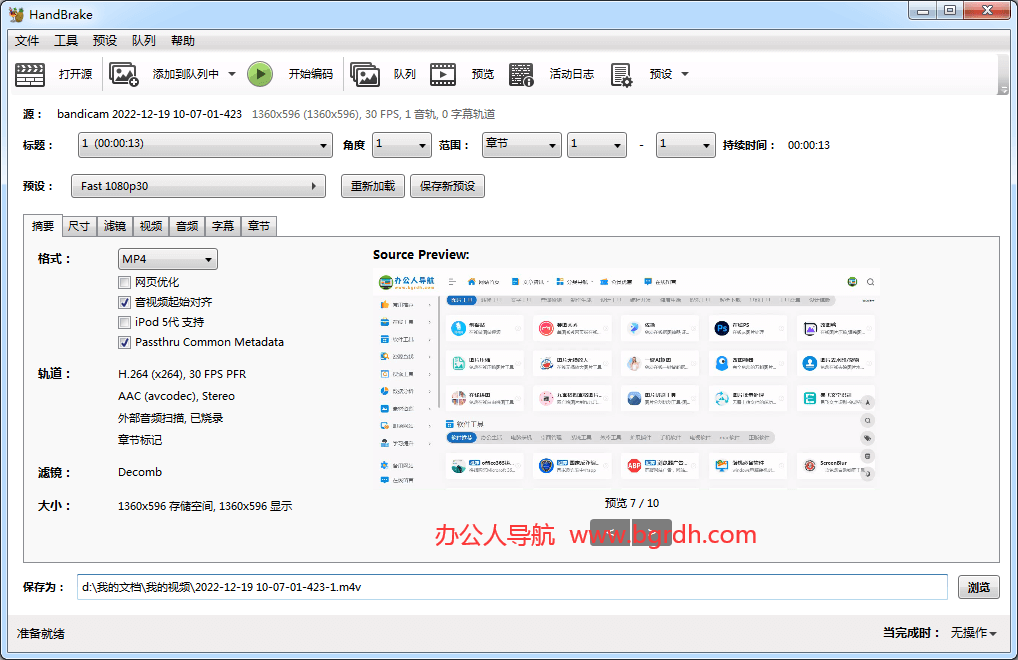Enable the 网页优化 checkbox
Screen dimensions: 1018x660
click(x=125, y=282)
